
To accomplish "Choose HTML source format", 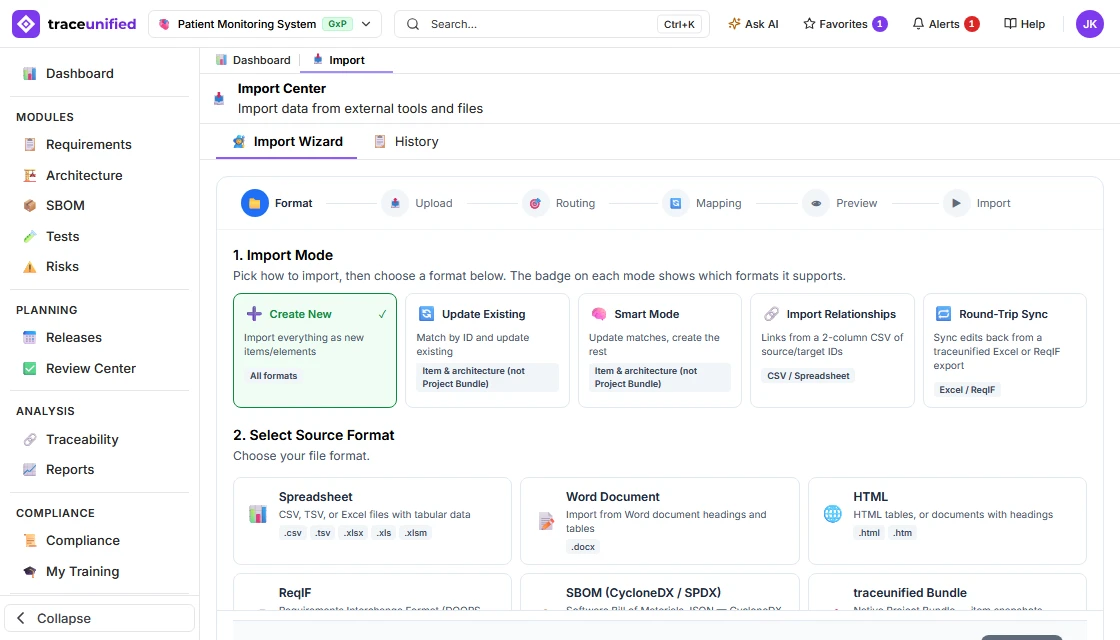I will [947, 521].
